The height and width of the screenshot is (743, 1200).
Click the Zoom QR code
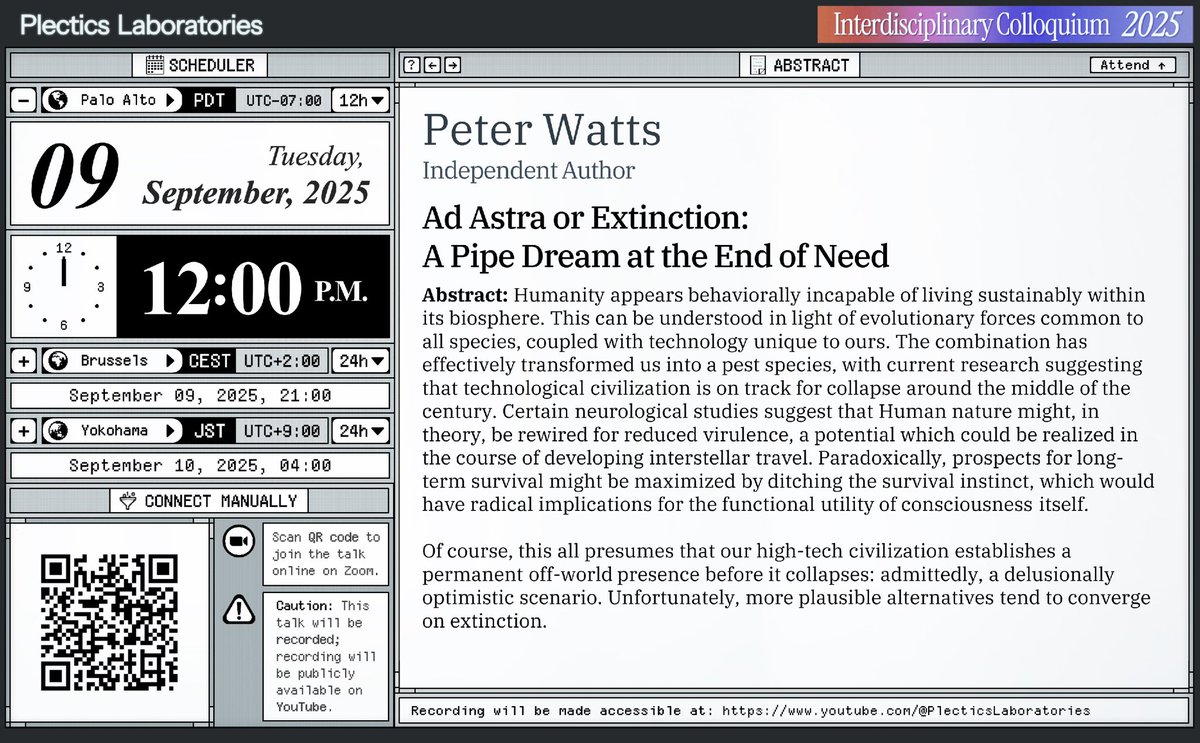110,621
